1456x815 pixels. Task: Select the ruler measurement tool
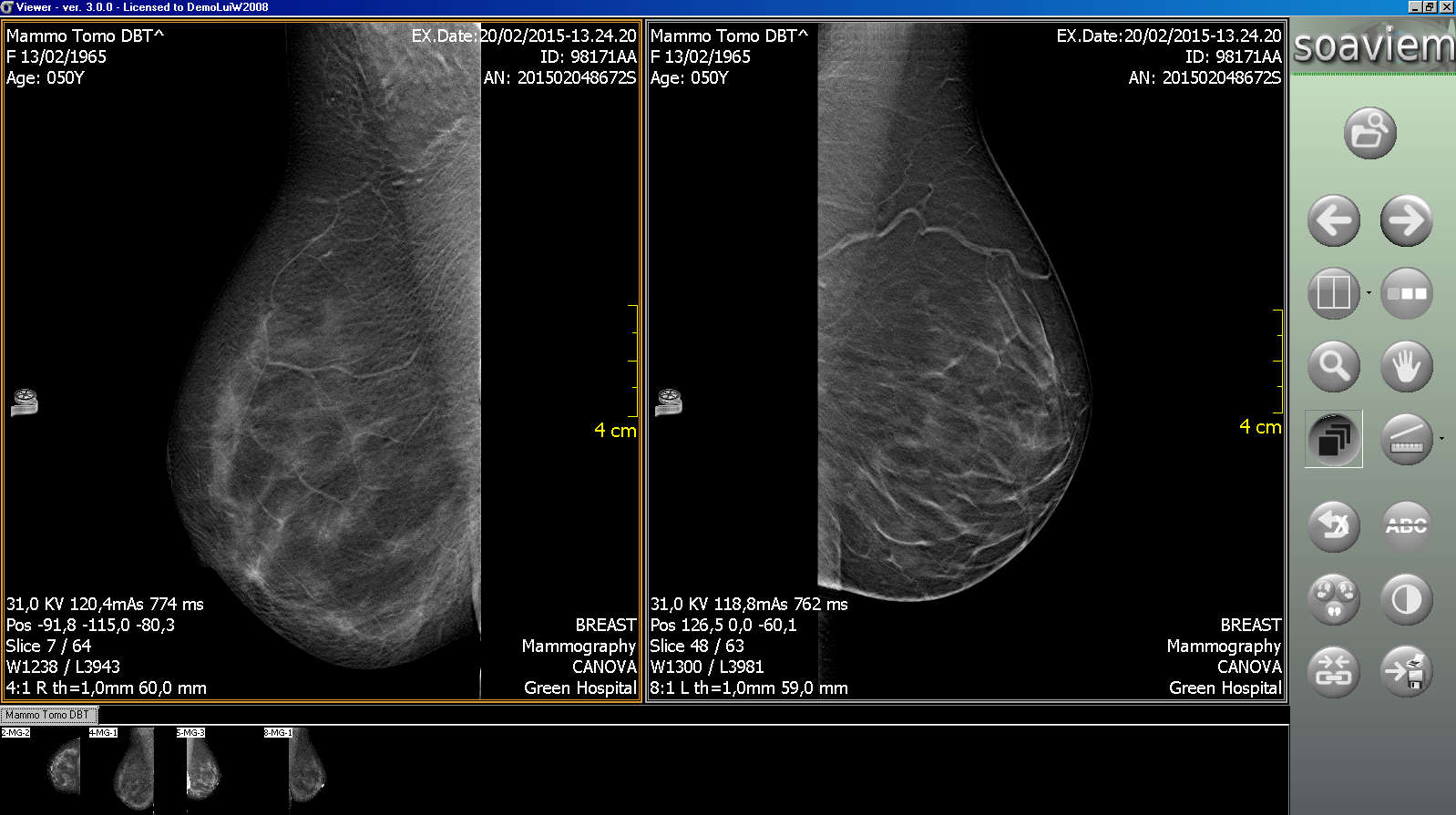click(x=1406, y=439)
